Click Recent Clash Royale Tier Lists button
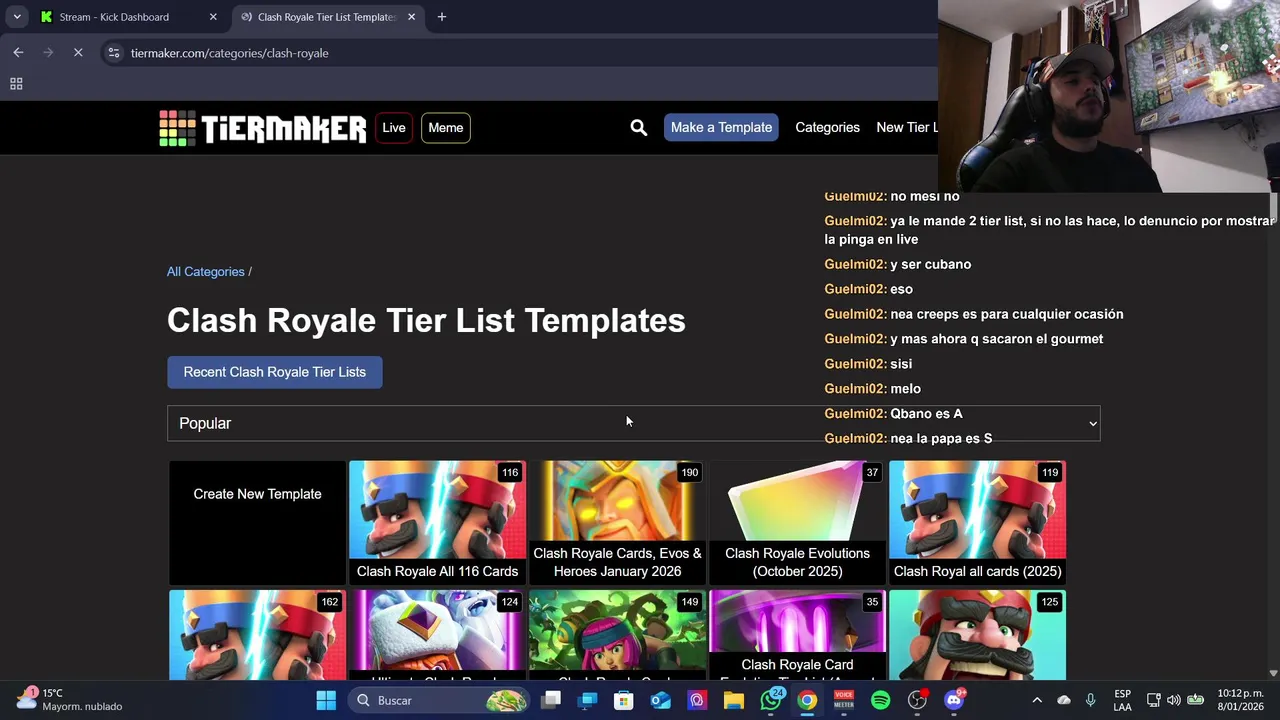1280x720 pixels. point(275,372)
